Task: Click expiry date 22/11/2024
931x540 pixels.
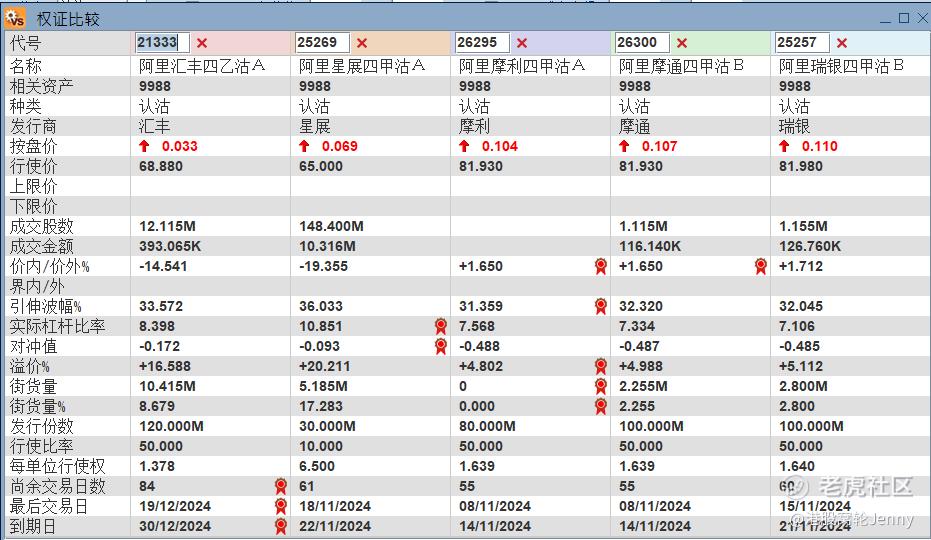Action: (x=335, y=526)
